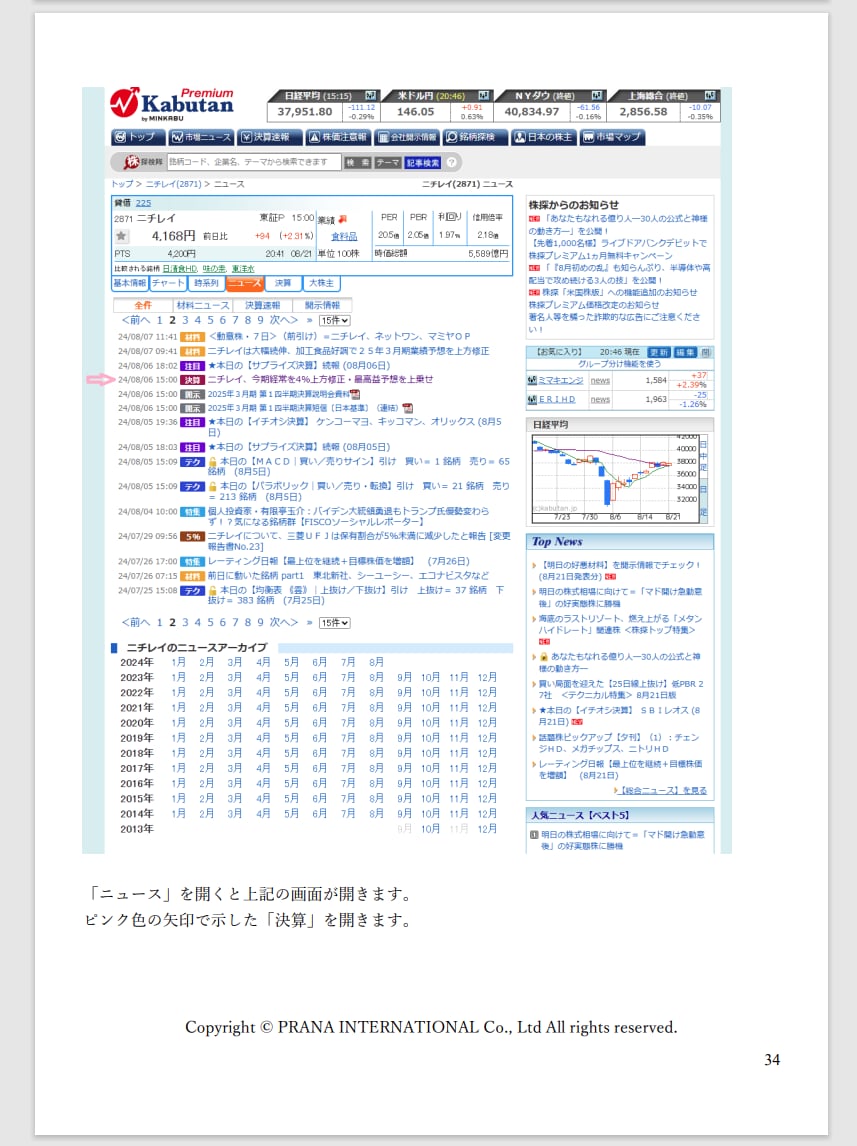
Task: Click lock icon on パラボリック article
Action: point(213,486)
